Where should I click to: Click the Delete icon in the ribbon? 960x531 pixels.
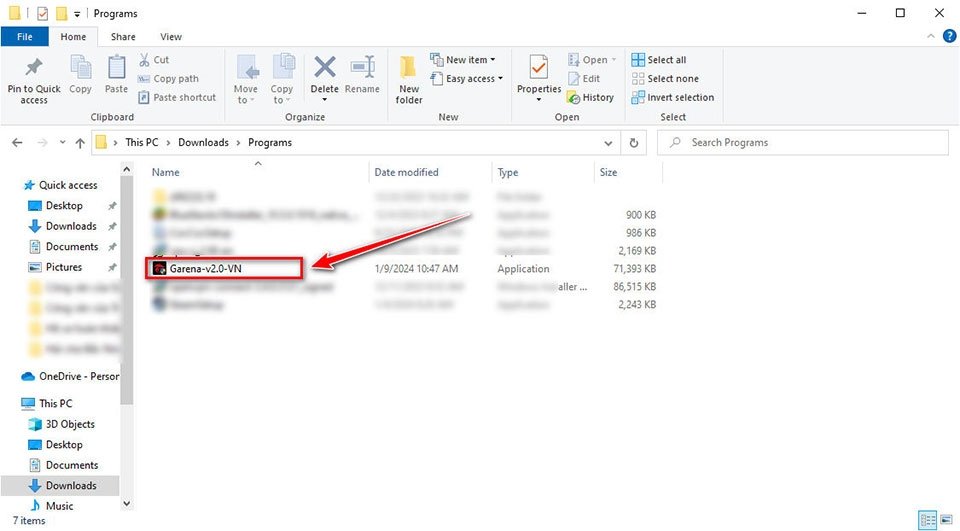tap(324, 67)
